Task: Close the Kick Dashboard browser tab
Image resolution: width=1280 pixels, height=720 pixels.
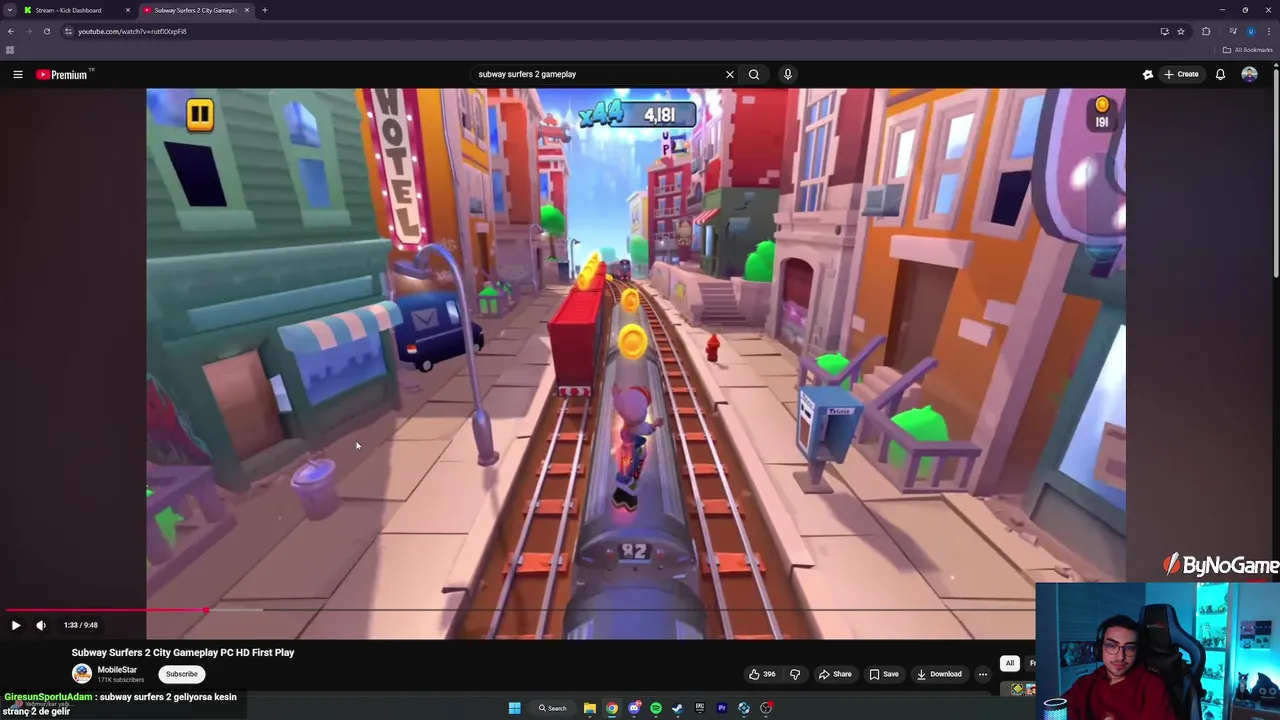Action: click(128, 10)
